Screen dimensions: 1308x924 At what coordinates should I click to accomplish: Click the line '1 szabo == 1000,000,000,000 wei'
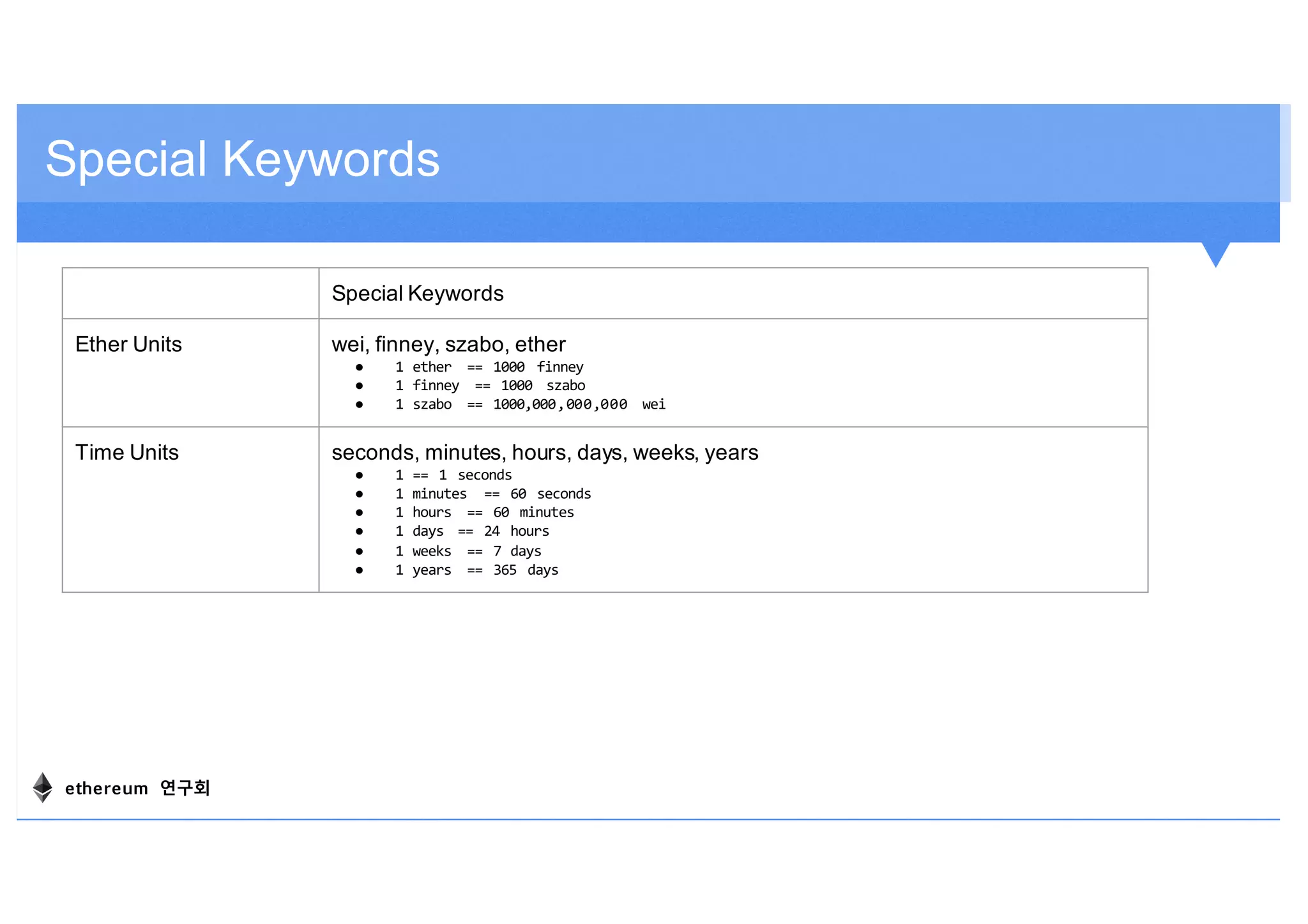(530, 404)
